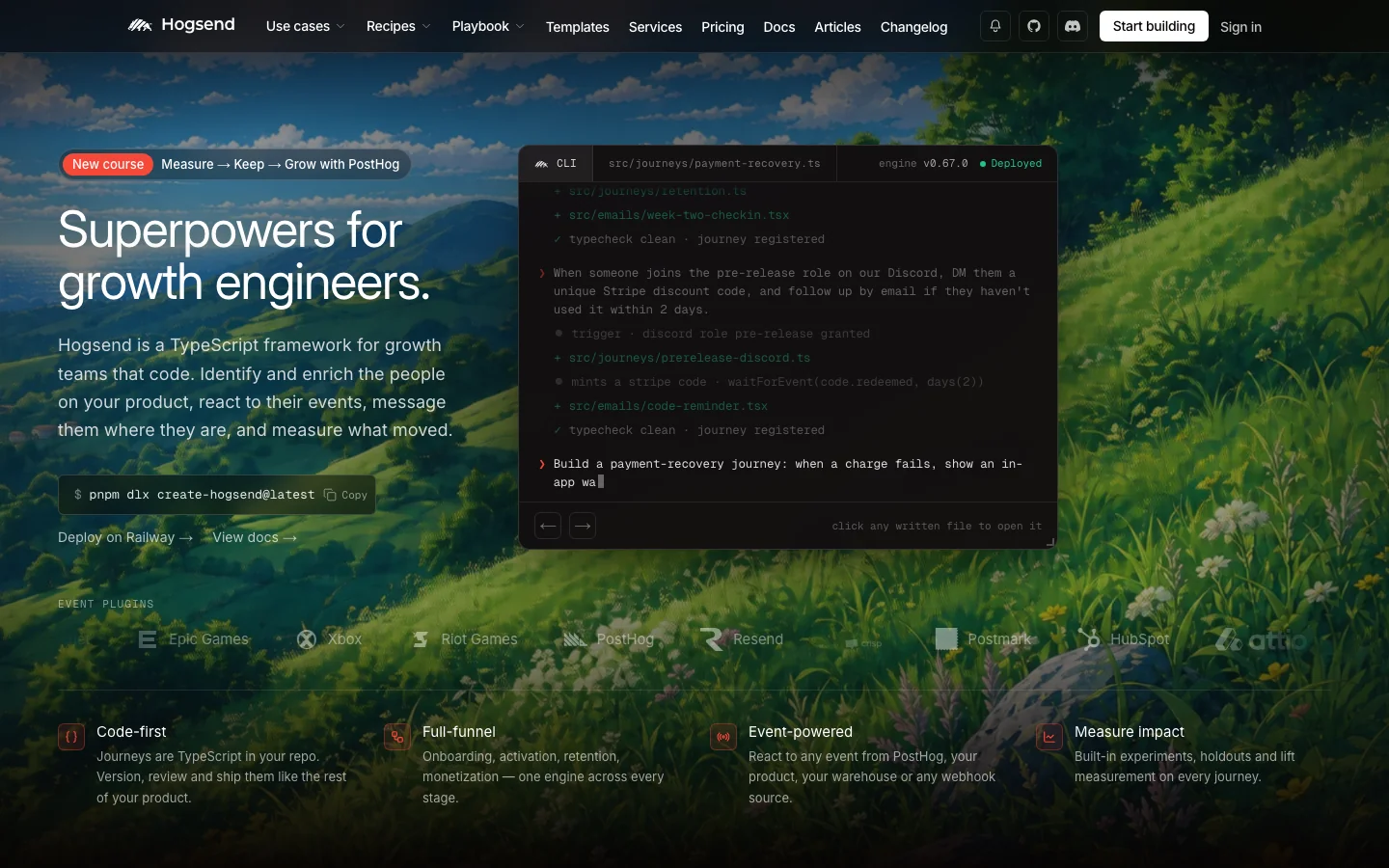
Task: Open the Templates page
Action: tap(578, 27)
